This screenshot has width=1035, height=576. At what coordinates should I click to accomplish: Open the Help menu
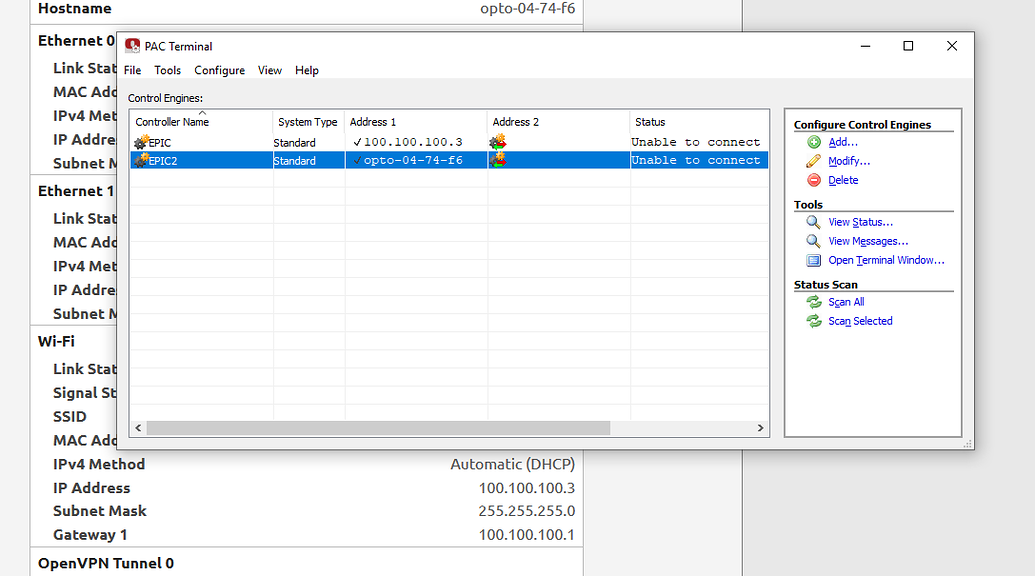tap(306, 70)
